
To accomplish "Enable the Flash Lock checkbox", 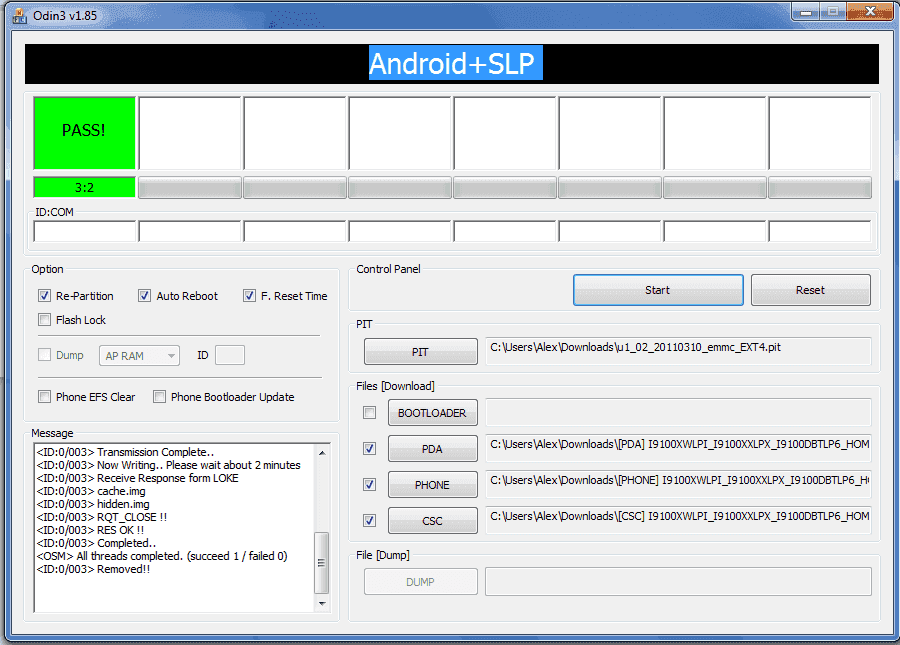I will 44,320.
